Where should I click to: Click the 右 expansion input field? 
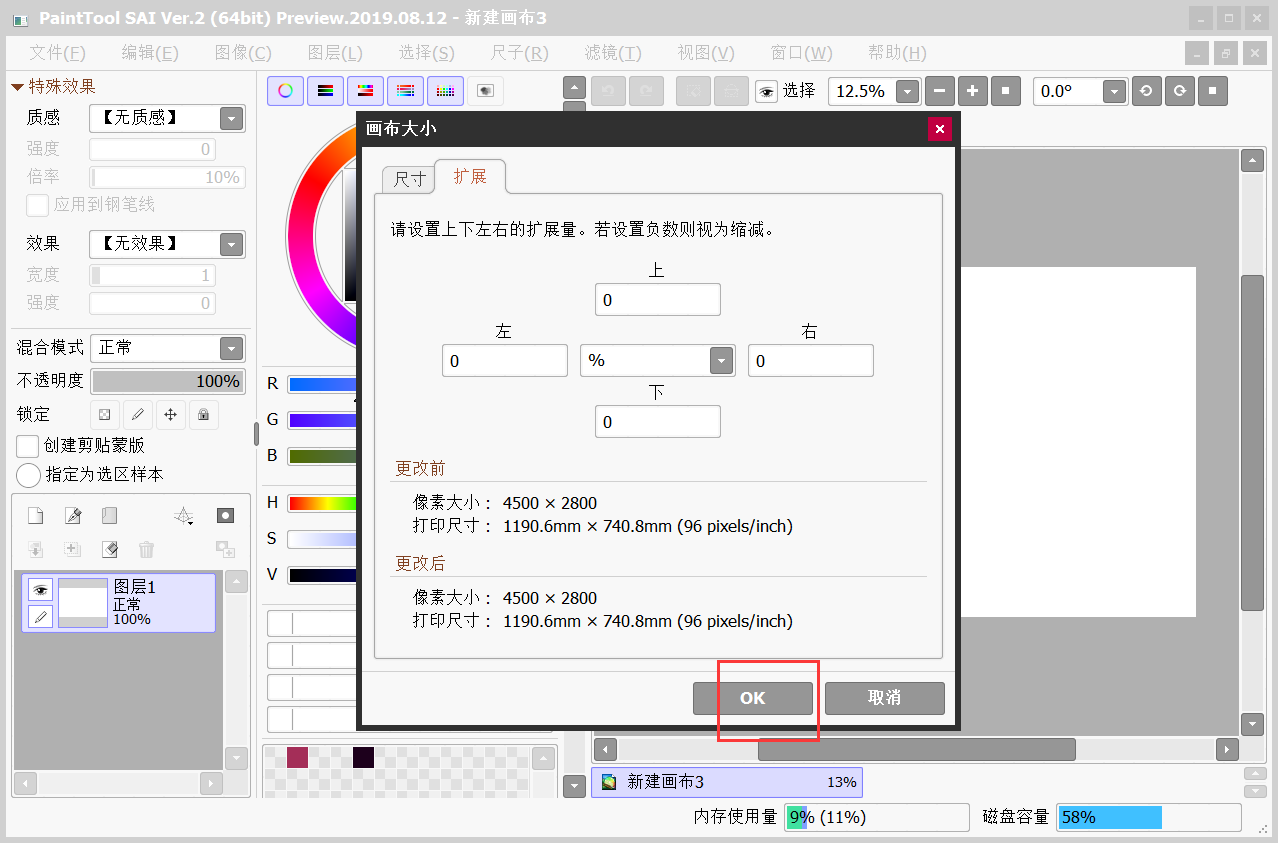[811, 361]
